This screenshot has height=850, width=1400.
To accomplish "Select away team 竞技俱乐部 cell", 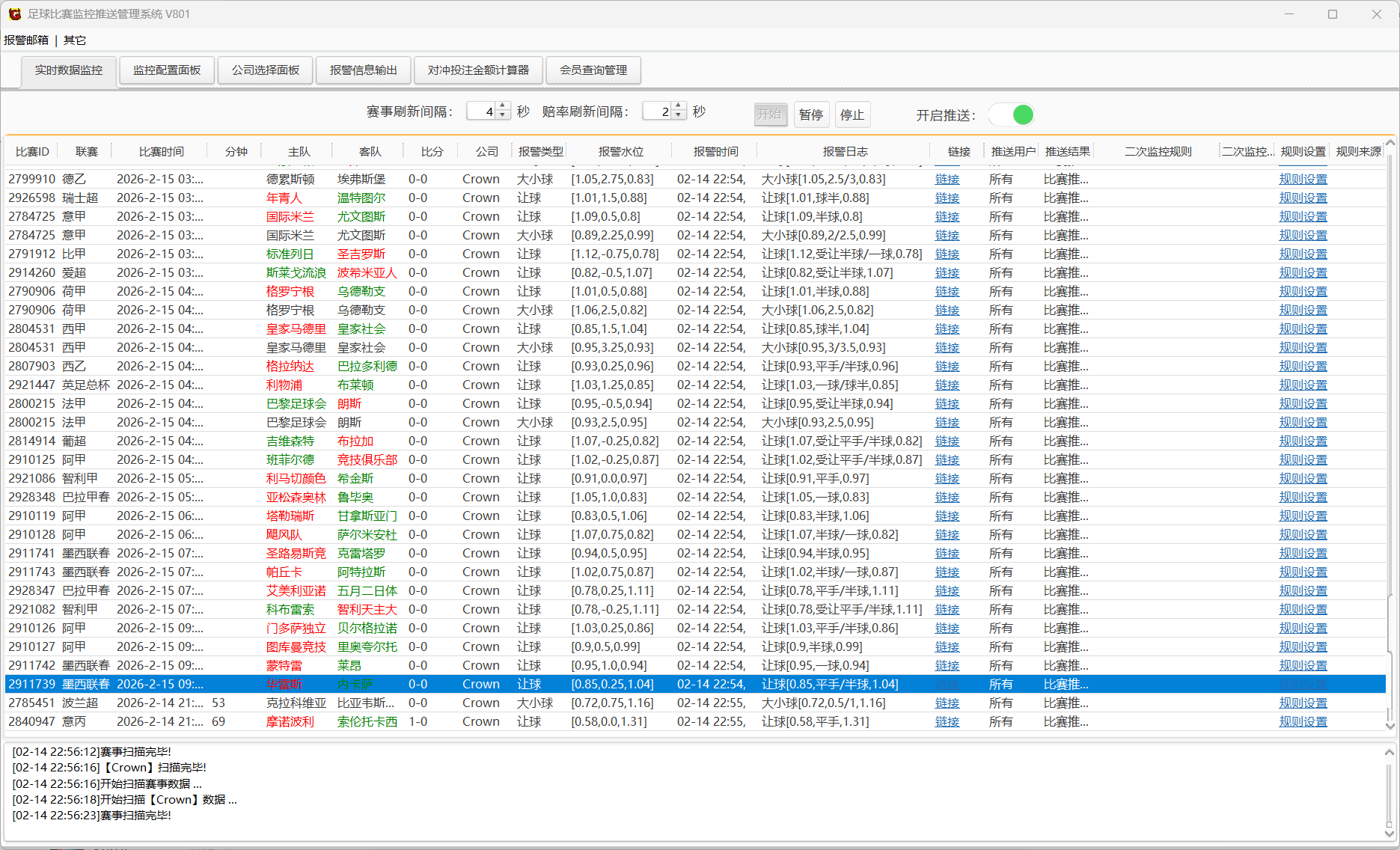I will [x=367, y=460].
